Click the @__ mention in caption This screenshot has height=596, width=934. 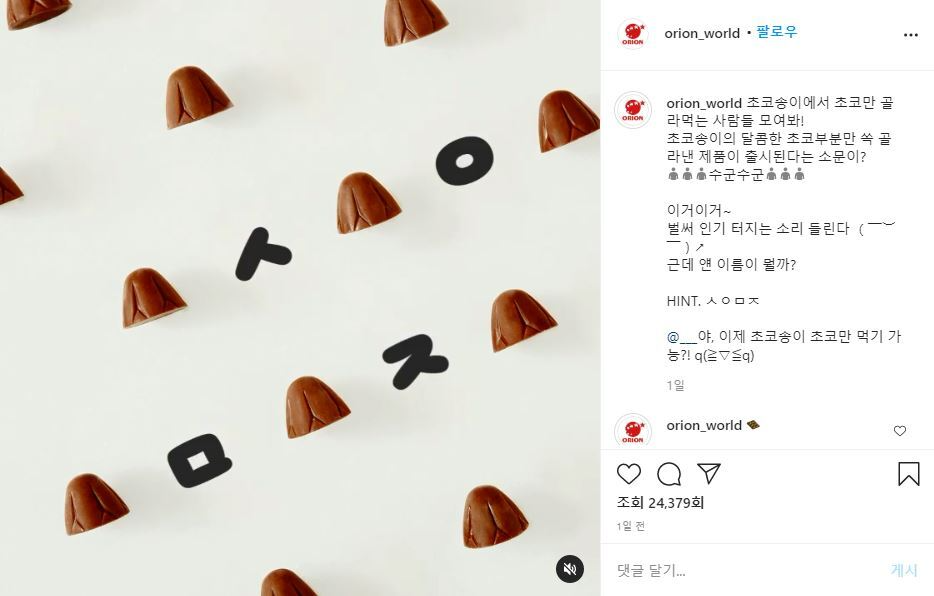pyautogui.click(x=681, y=337)
